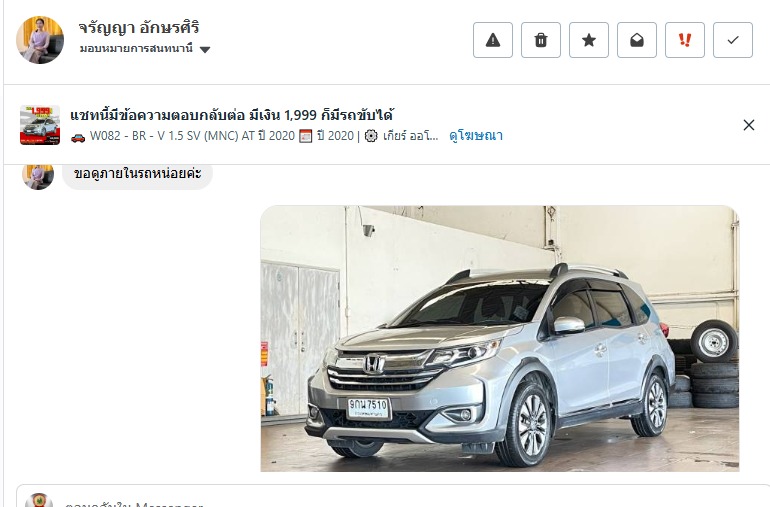Click the ดูโฆษณา view ad link
This screenshot has height=507, width=770.
click(476, 136)
